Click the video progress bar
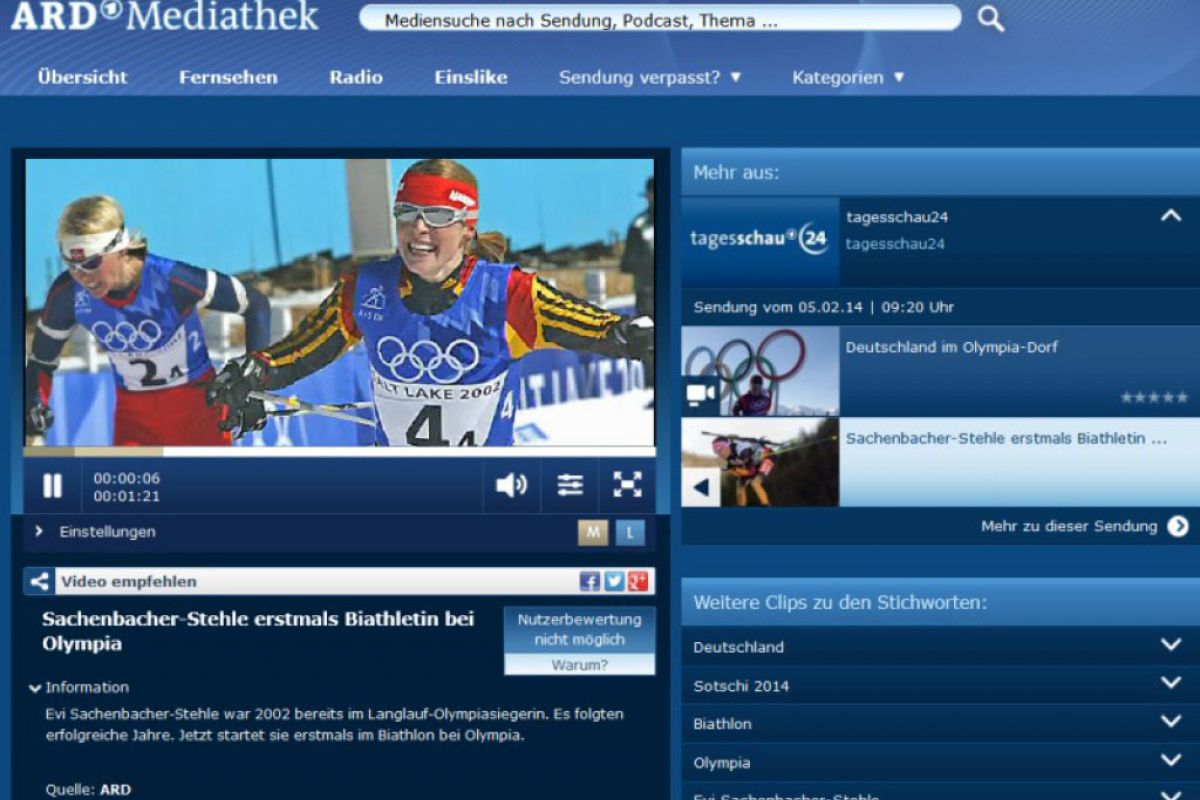 (x=340, y=452)
